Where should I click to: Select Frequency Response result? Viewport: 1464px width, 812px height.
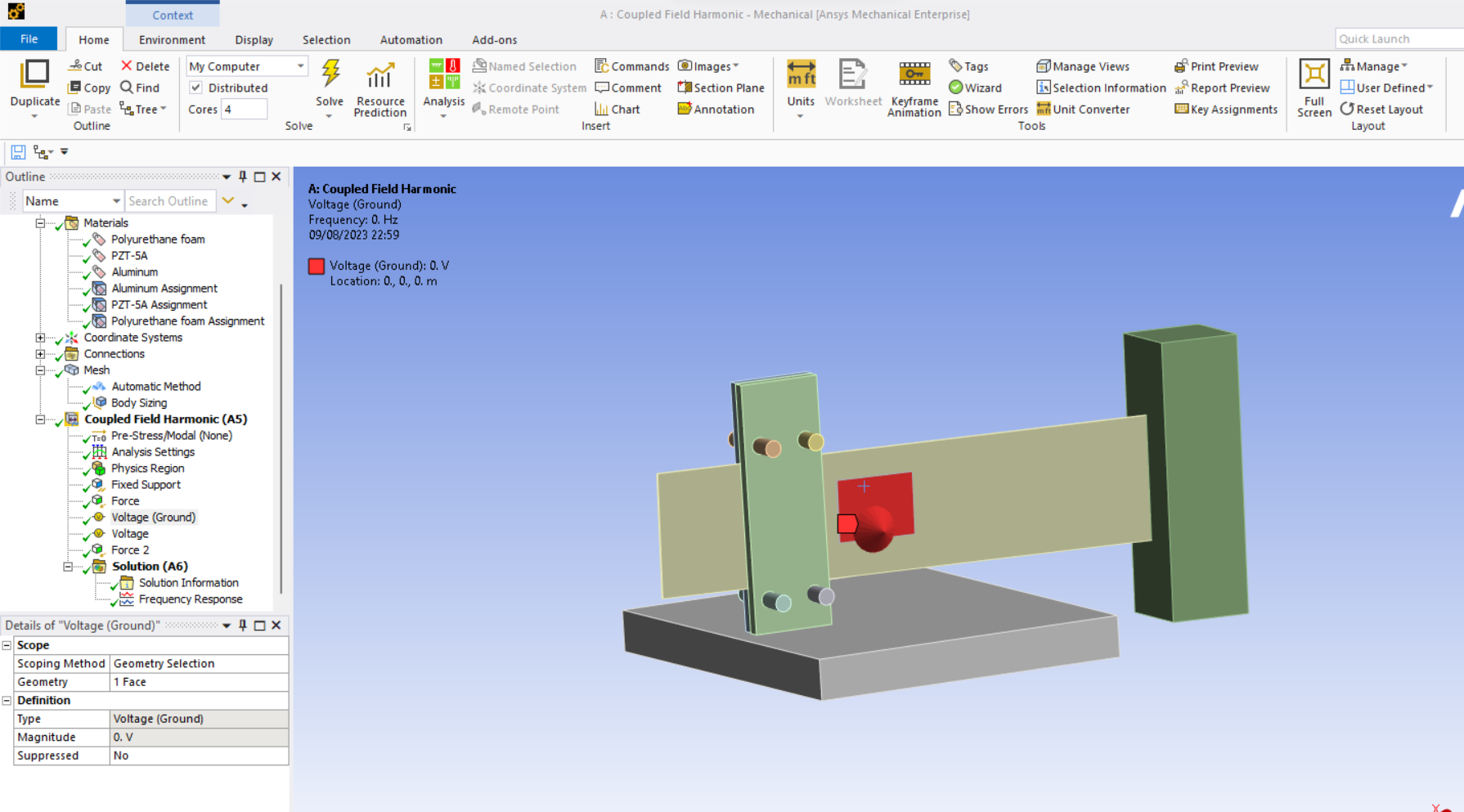click(x=191, y=599)
